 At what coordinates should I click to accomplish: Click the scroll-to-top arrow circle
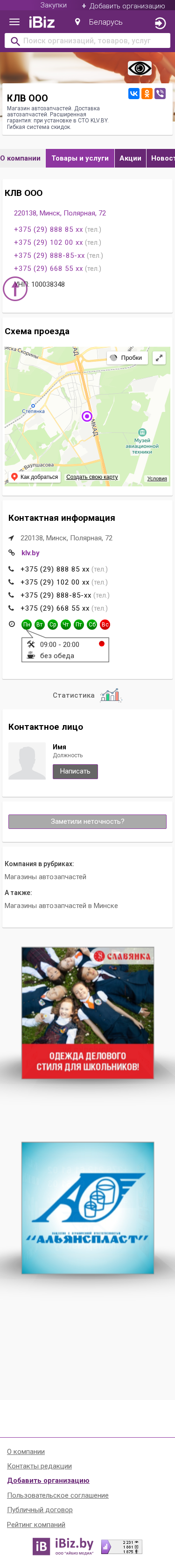click(15, 289)
